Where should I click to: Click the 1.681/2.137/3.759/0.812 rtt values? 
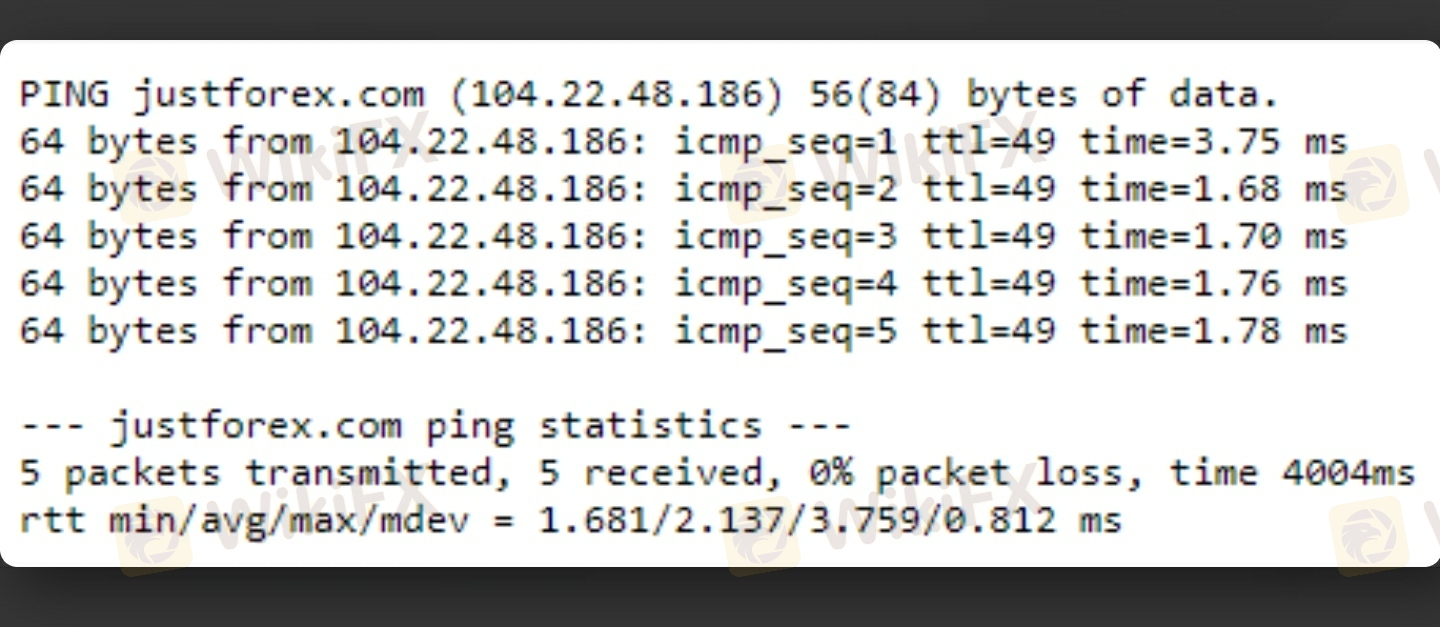coord(795,520)
